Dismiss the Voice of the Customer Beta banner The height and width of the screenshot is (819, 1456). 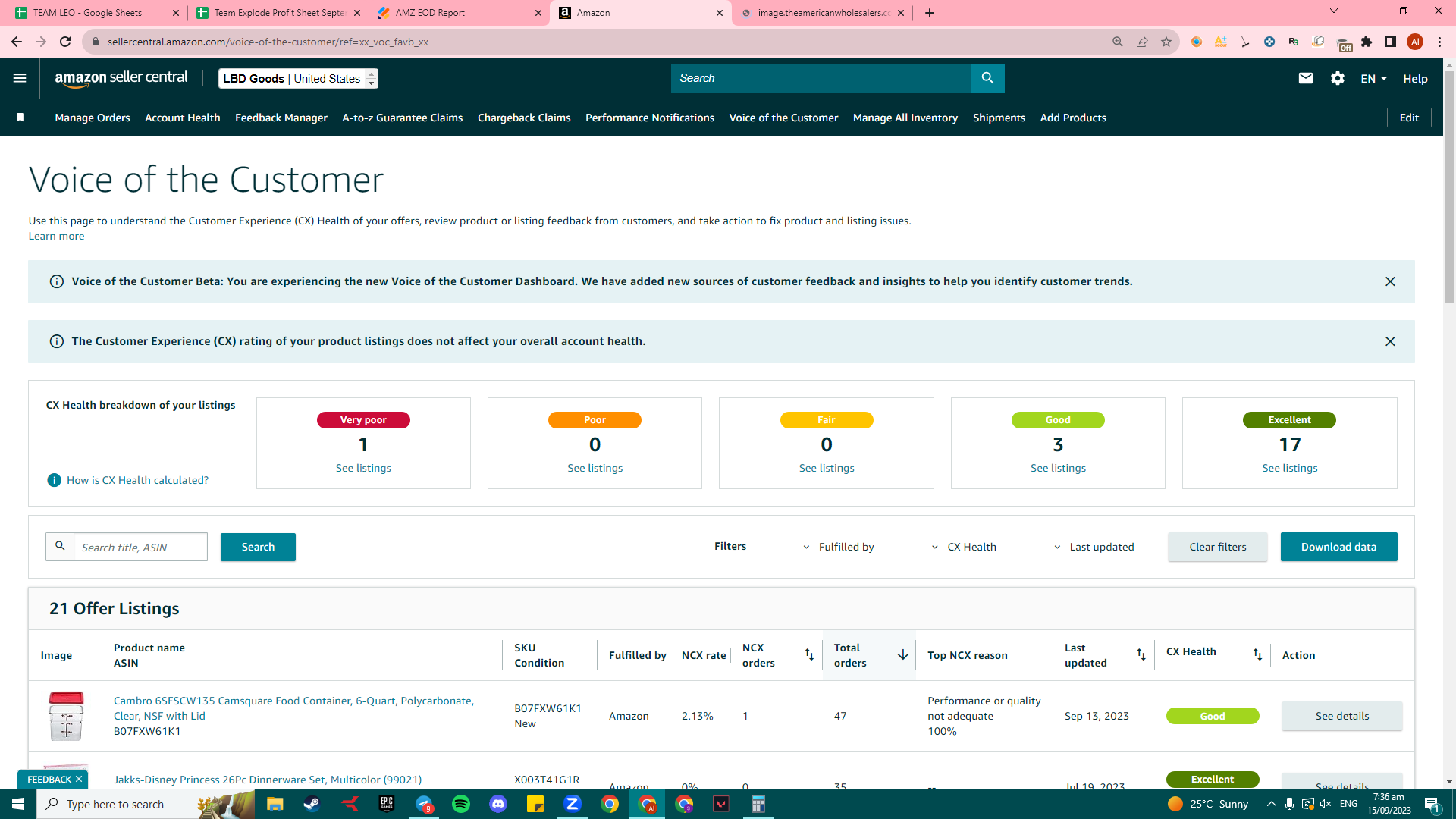click(1390, 281)
